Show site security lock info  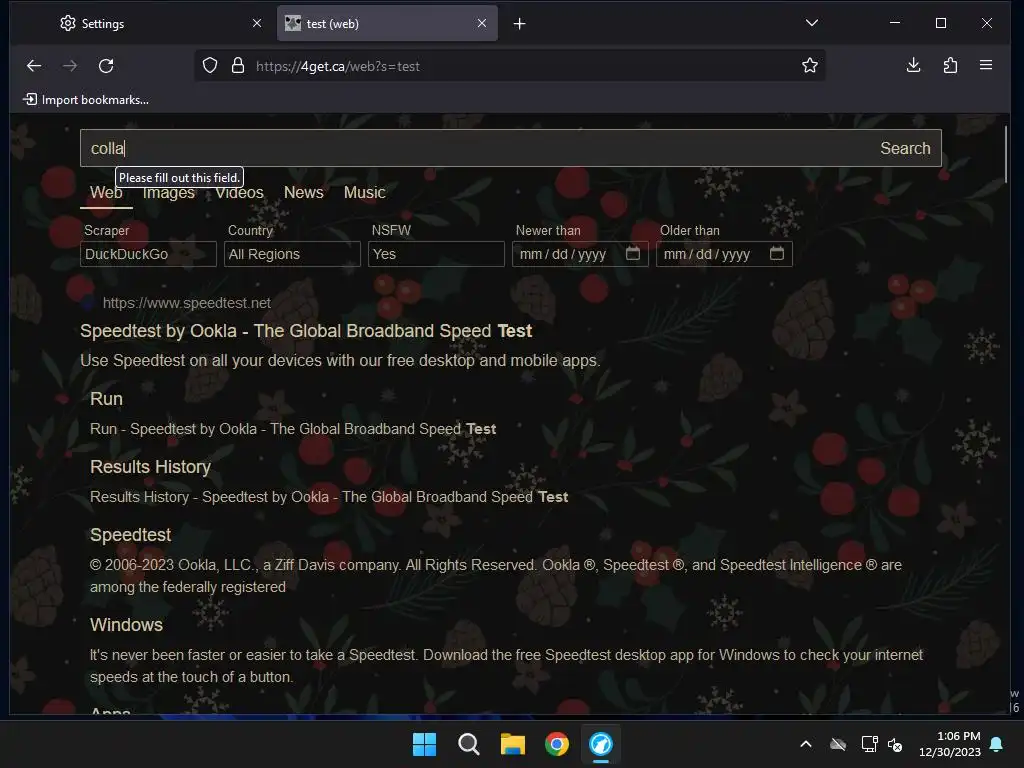[238, 65]
